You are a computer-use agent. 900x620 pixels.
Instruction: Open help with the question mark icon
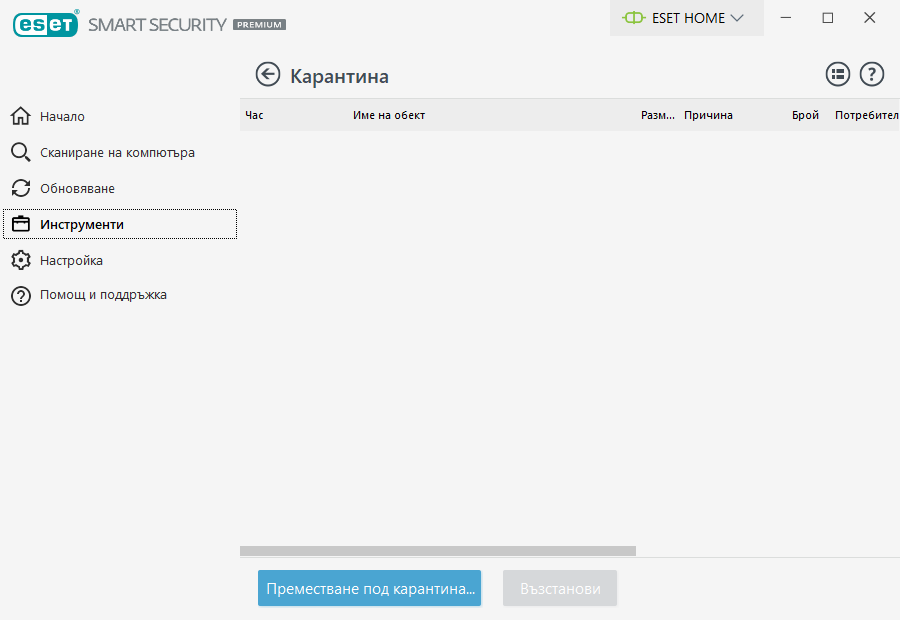[871, 75]
